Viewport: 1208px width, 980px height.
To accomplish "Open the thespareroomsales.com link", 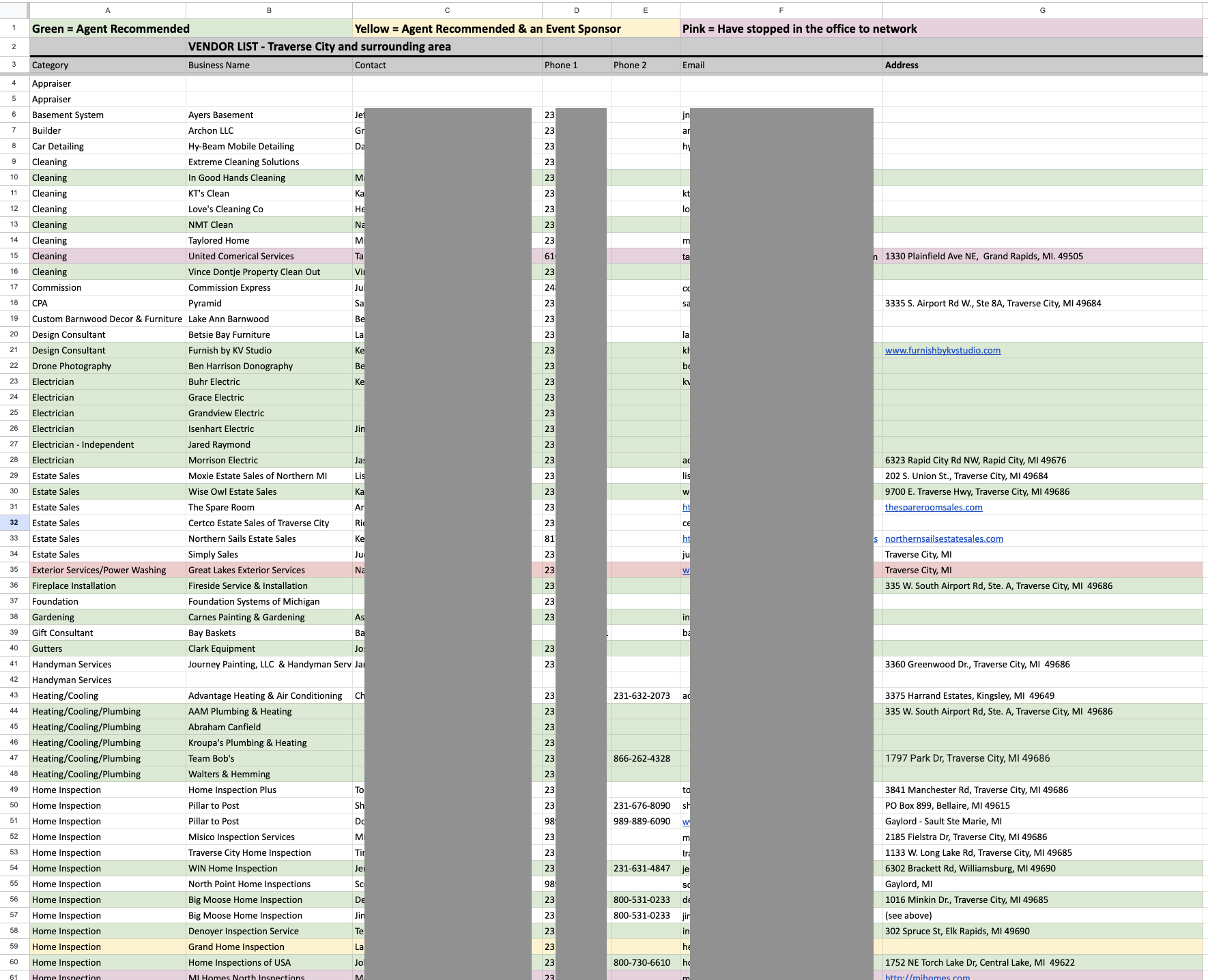I will point(934,507).
